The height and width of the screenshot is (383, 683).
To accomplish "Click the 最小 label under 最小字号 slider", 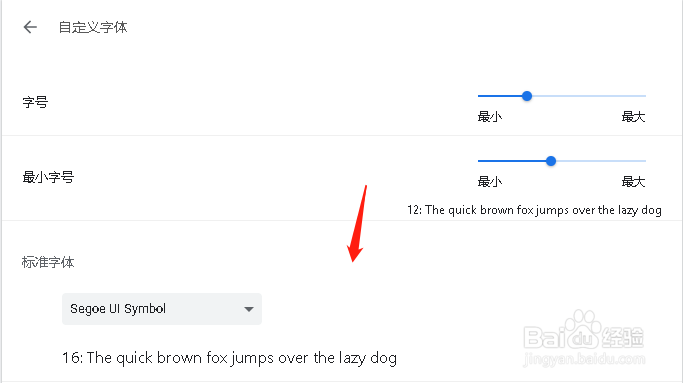I will pyautogui.click(x=490, y=182).
